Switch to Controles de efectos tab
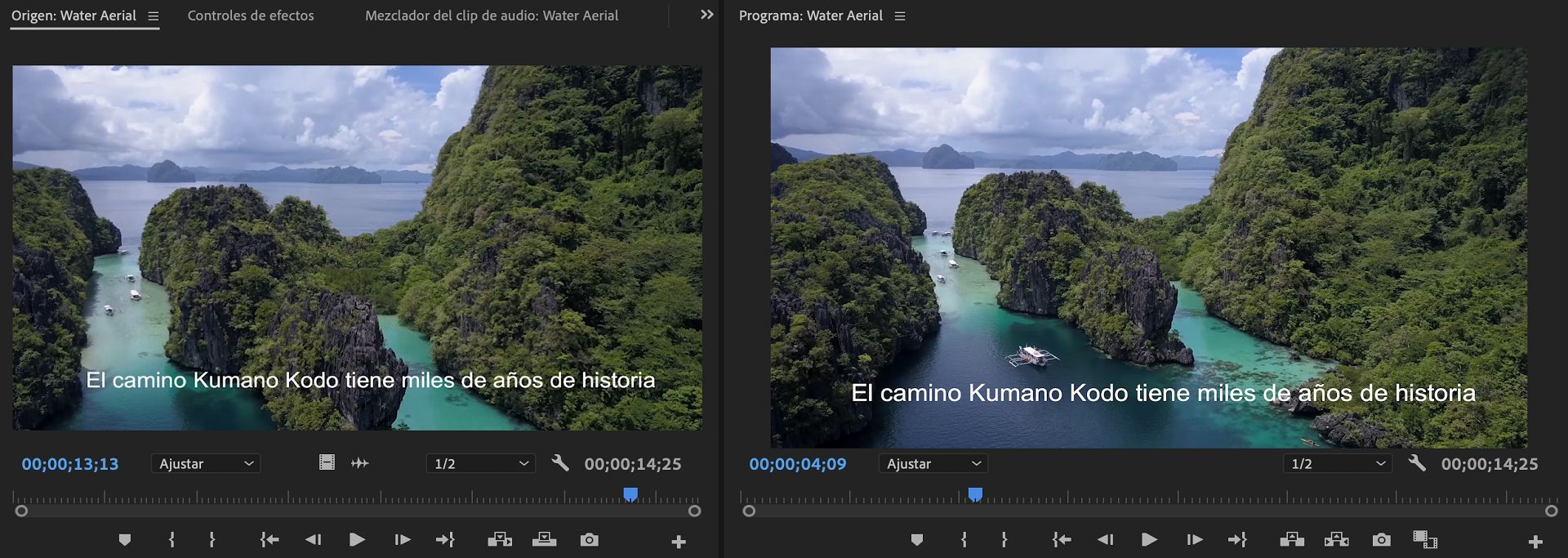1568x558 pixels. pyautogui.click(x=251, y=16)
